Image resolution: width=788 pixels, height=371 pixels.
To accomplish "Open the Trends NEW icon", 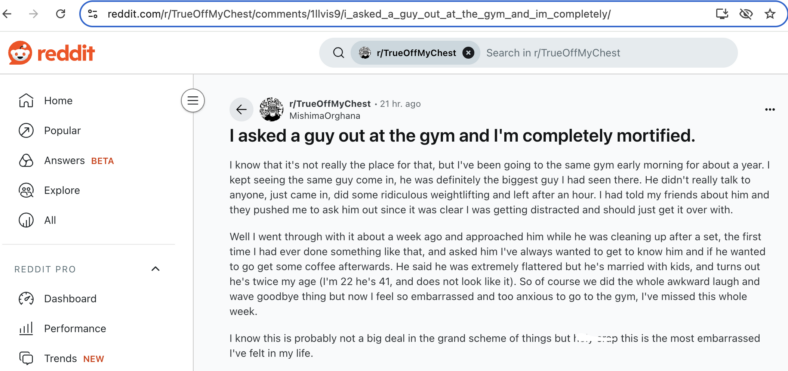I will [26, 358].
